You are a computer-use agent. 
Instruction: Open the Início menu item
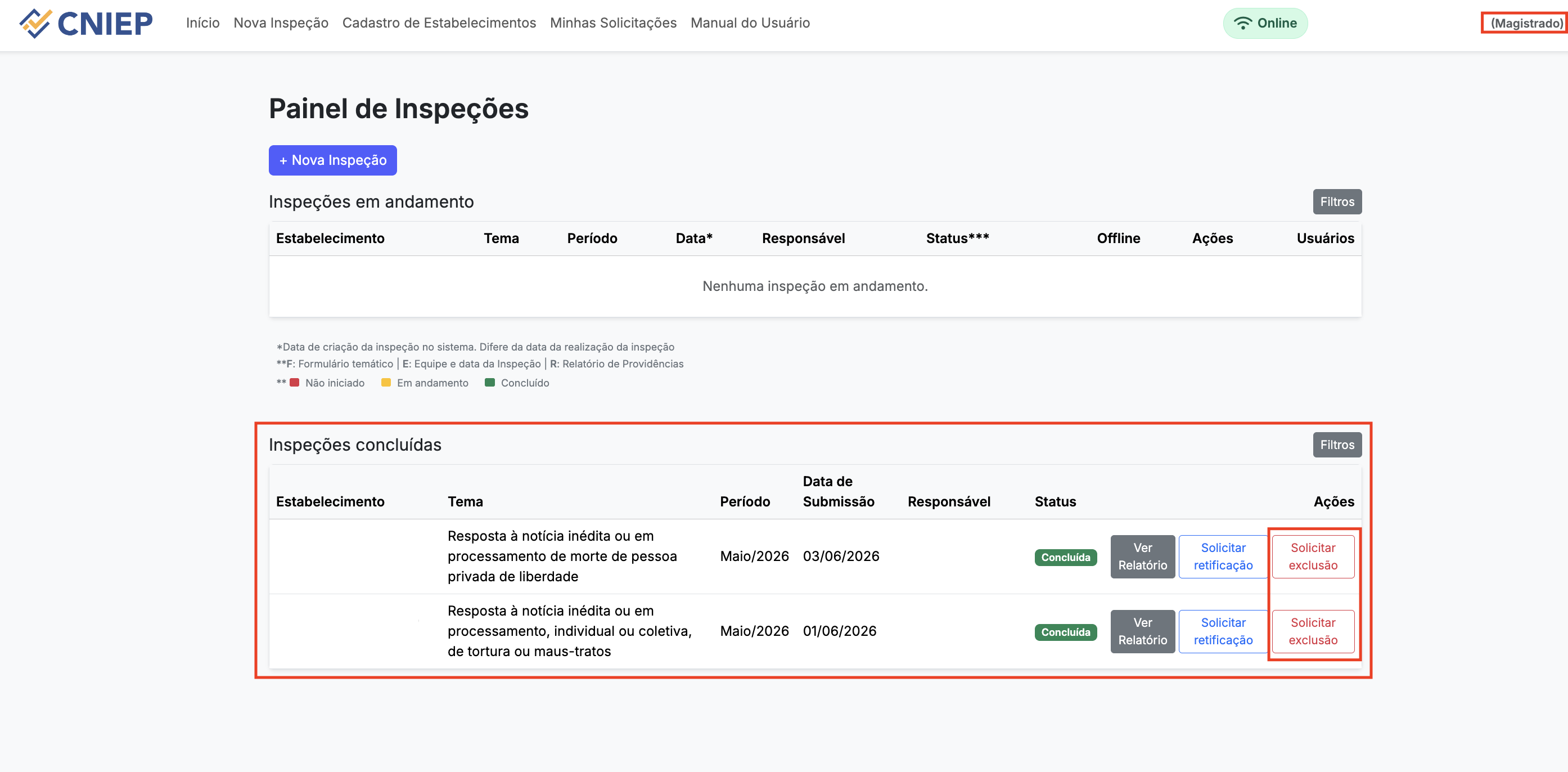click(x=202, y=23)
